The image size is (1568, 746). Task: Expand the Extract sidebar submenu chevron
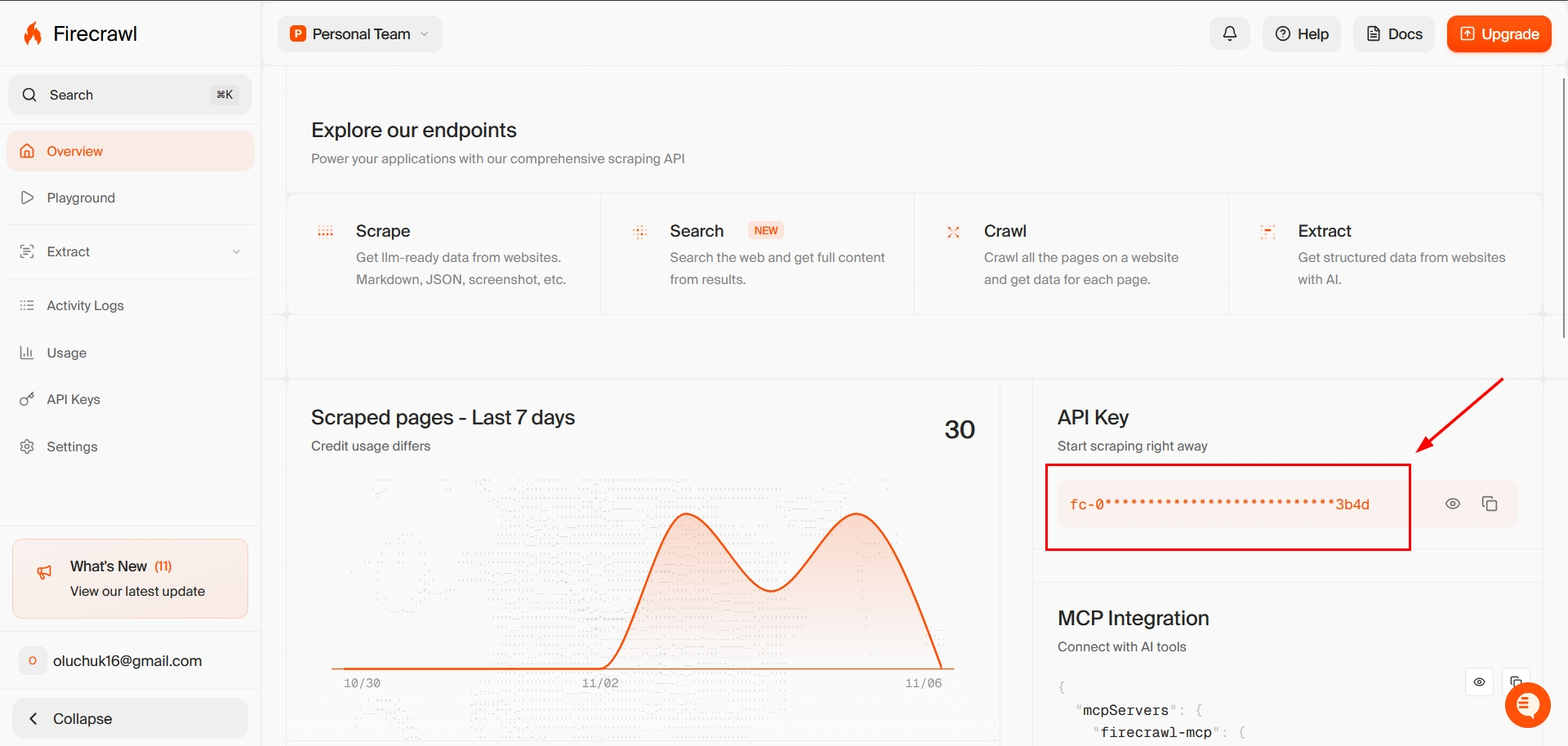[x=236, y=251]
